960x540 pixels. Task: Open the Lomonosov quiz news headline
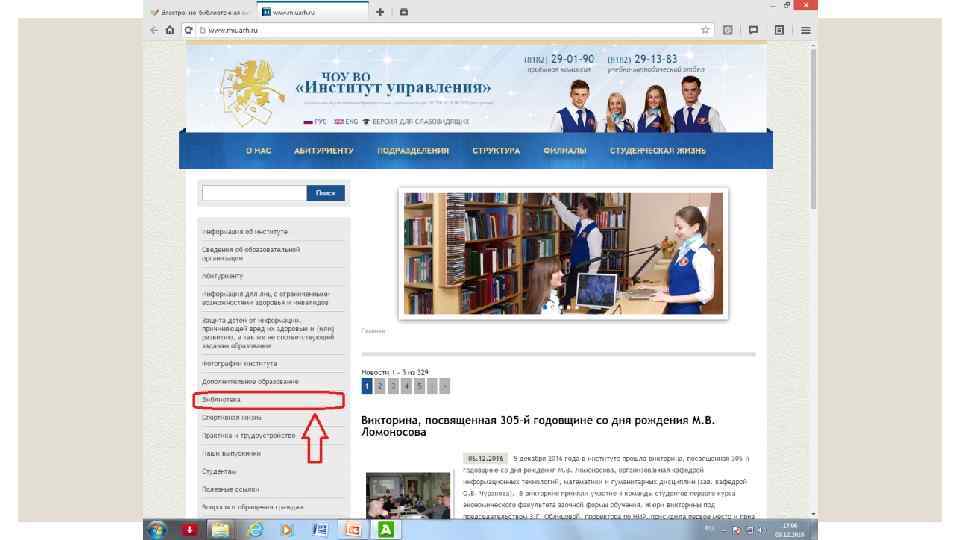point(538,426)
